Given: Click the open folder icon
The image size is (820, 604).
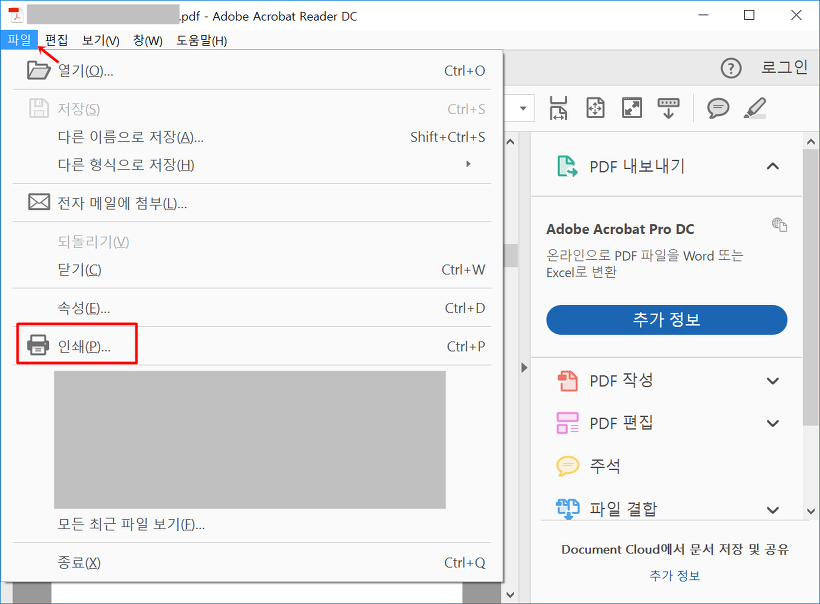Looking at the screenshot, I should 39,70.
